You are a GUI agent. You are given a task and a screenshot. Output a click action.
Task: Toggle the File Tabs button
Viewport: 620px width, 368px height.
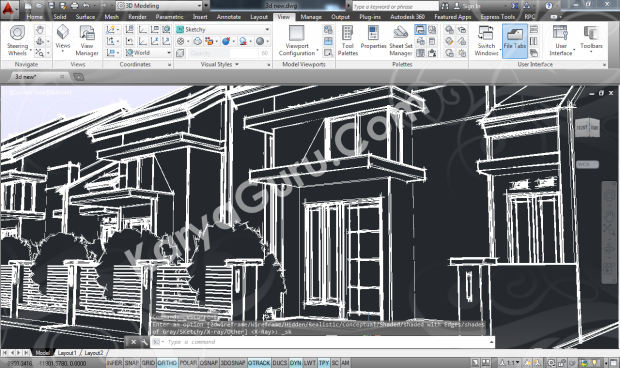click(x=514, y=40)
